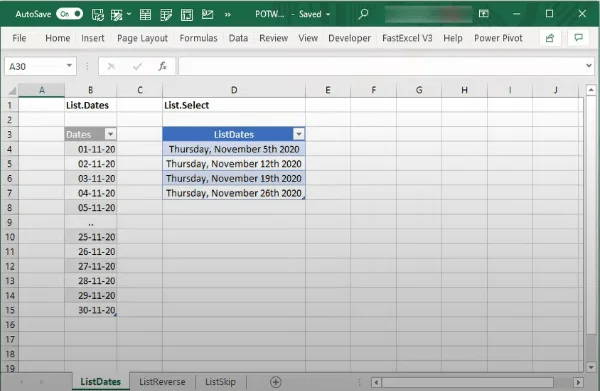Image resolution: width=600 pixels, height=391 pixels.
Task: Toggle the AutoSave switch
Action: click(x=69, y=14)
